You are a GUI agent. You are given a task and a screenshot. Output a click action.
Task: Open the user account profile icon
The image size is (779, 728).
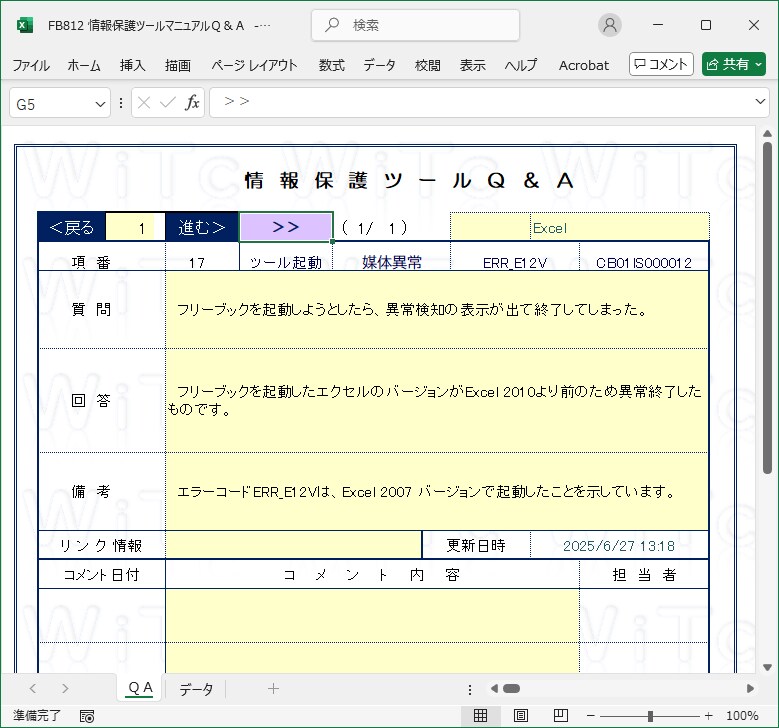tap(610, 25)
